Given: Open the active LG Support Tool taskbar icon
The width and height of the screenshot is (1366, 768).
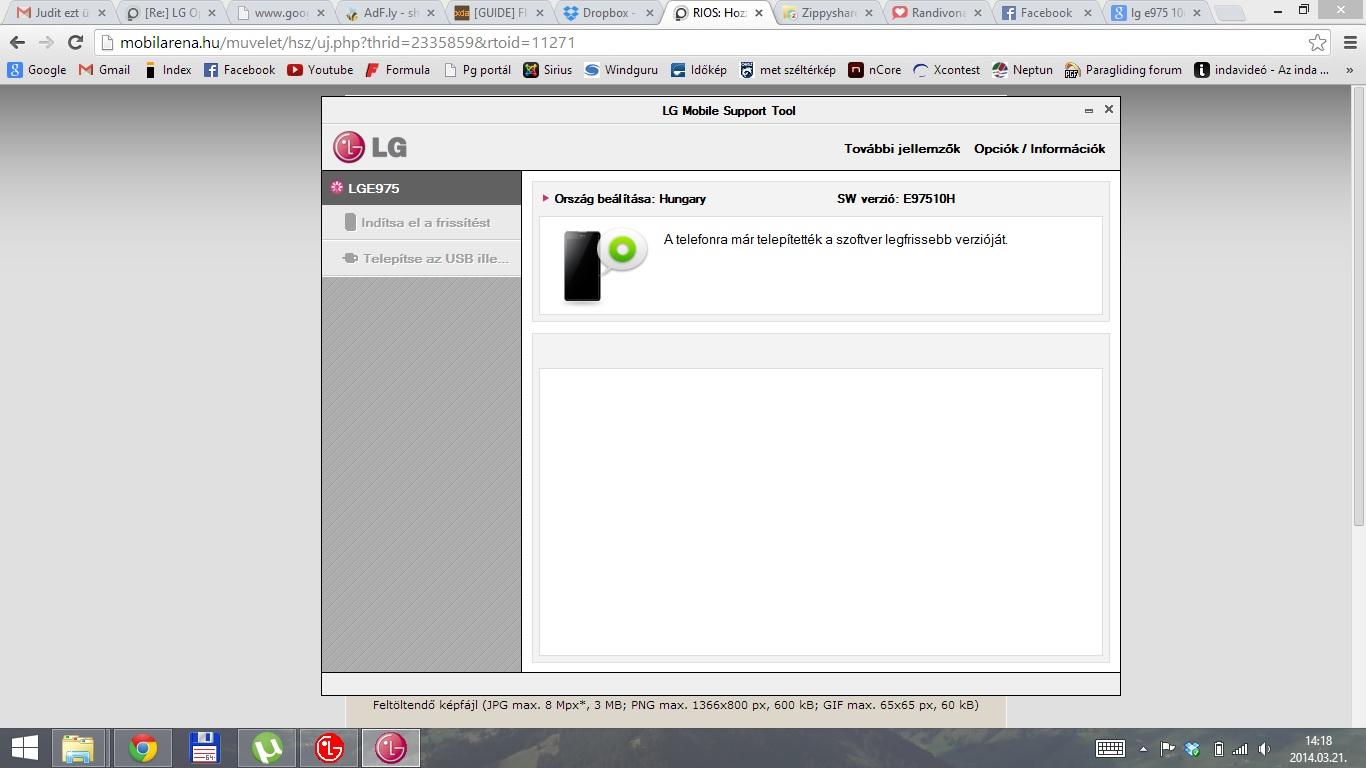Looking at the screenshot, I should click(x=390, y=748).
